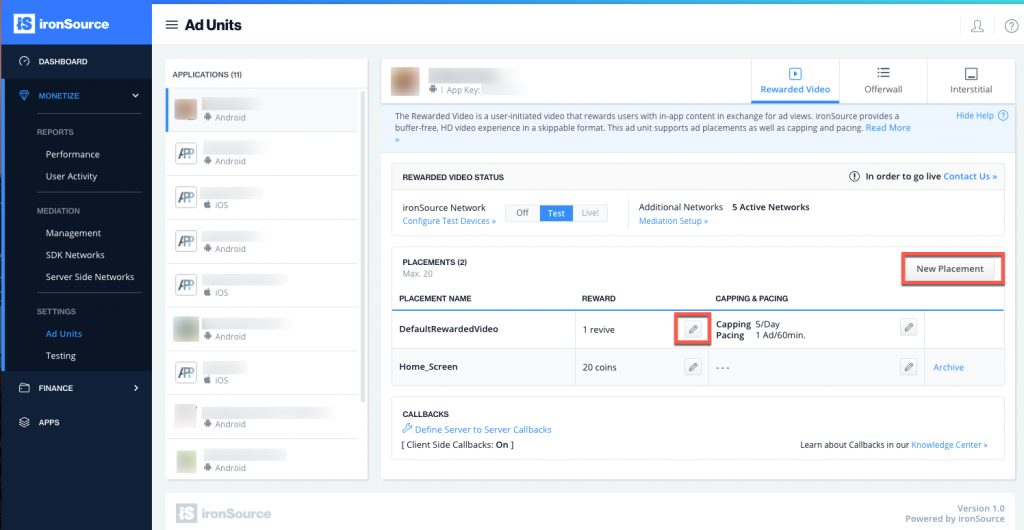Switch ironSource Network status to Off
This screenshot has height=530, width=1024.
[522, 213]
